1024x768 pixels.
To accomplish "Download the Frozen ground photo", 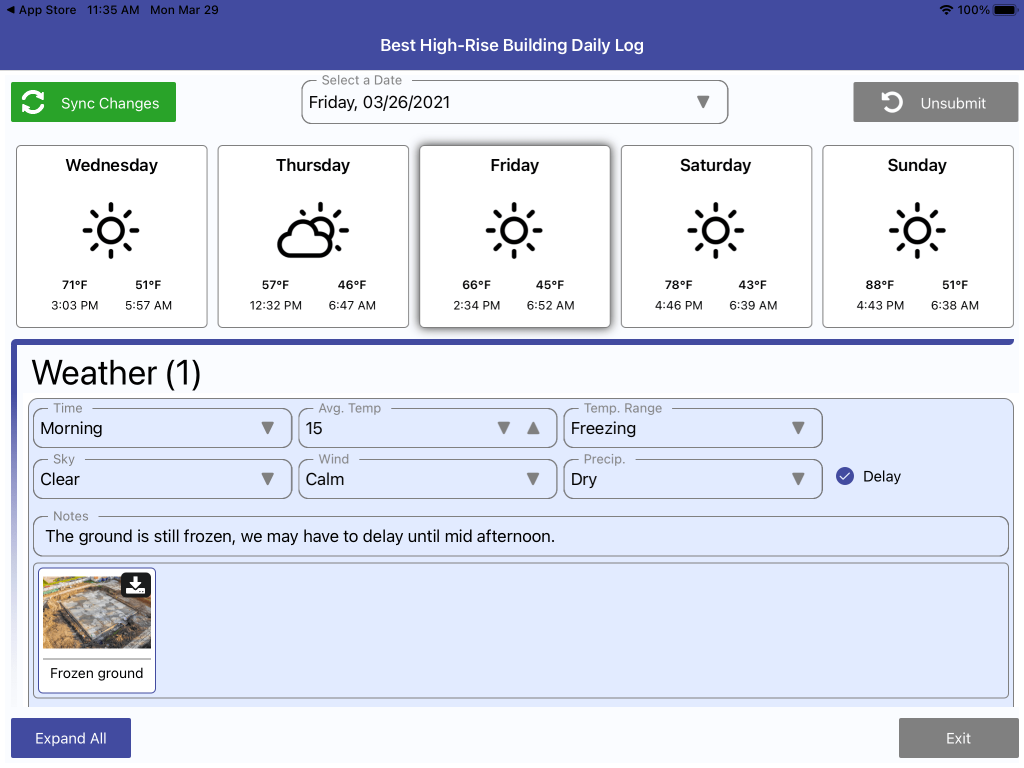I will pos(136,584).
